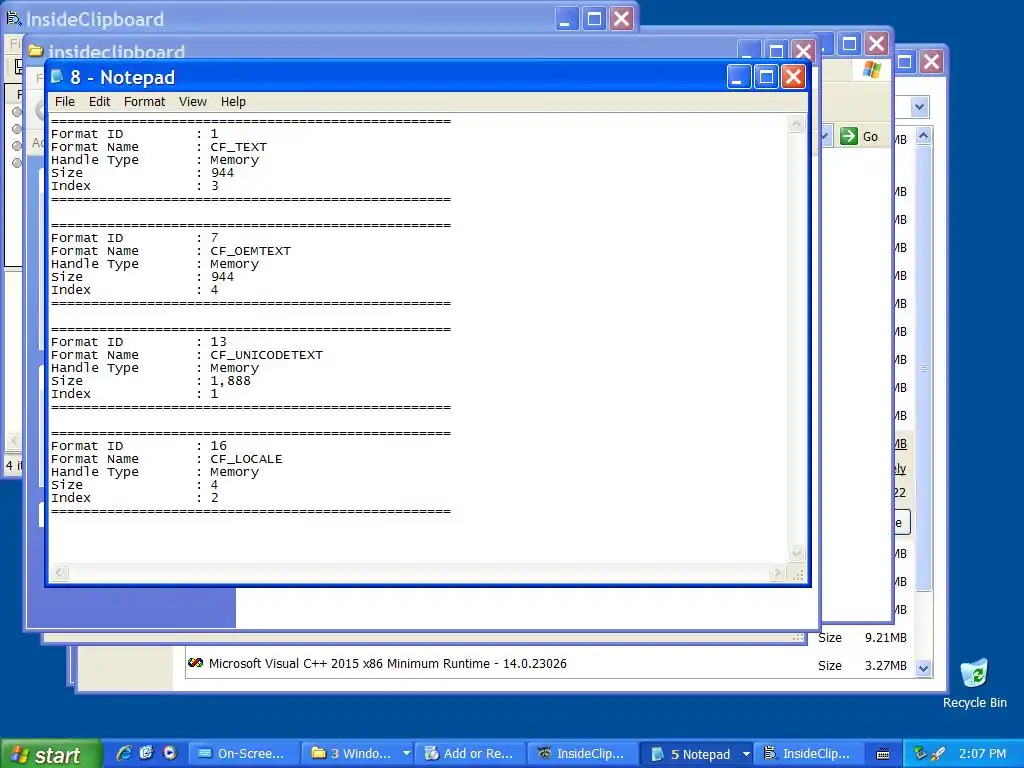Click scroll down arrow in Add or Remove Programs
Viewport: 1024px width, 768px height.
(x=923, y=667)
